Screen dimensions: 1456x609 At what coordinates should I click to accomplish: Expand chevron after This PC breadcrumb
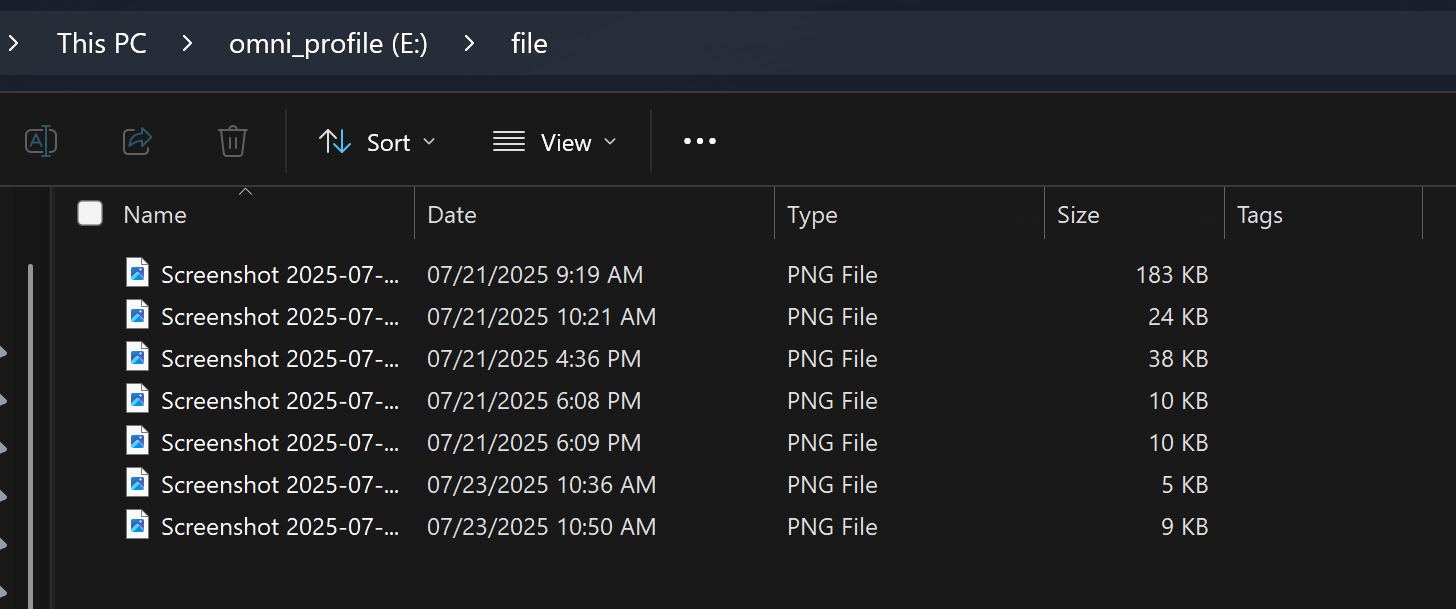(x=187, y=44)
